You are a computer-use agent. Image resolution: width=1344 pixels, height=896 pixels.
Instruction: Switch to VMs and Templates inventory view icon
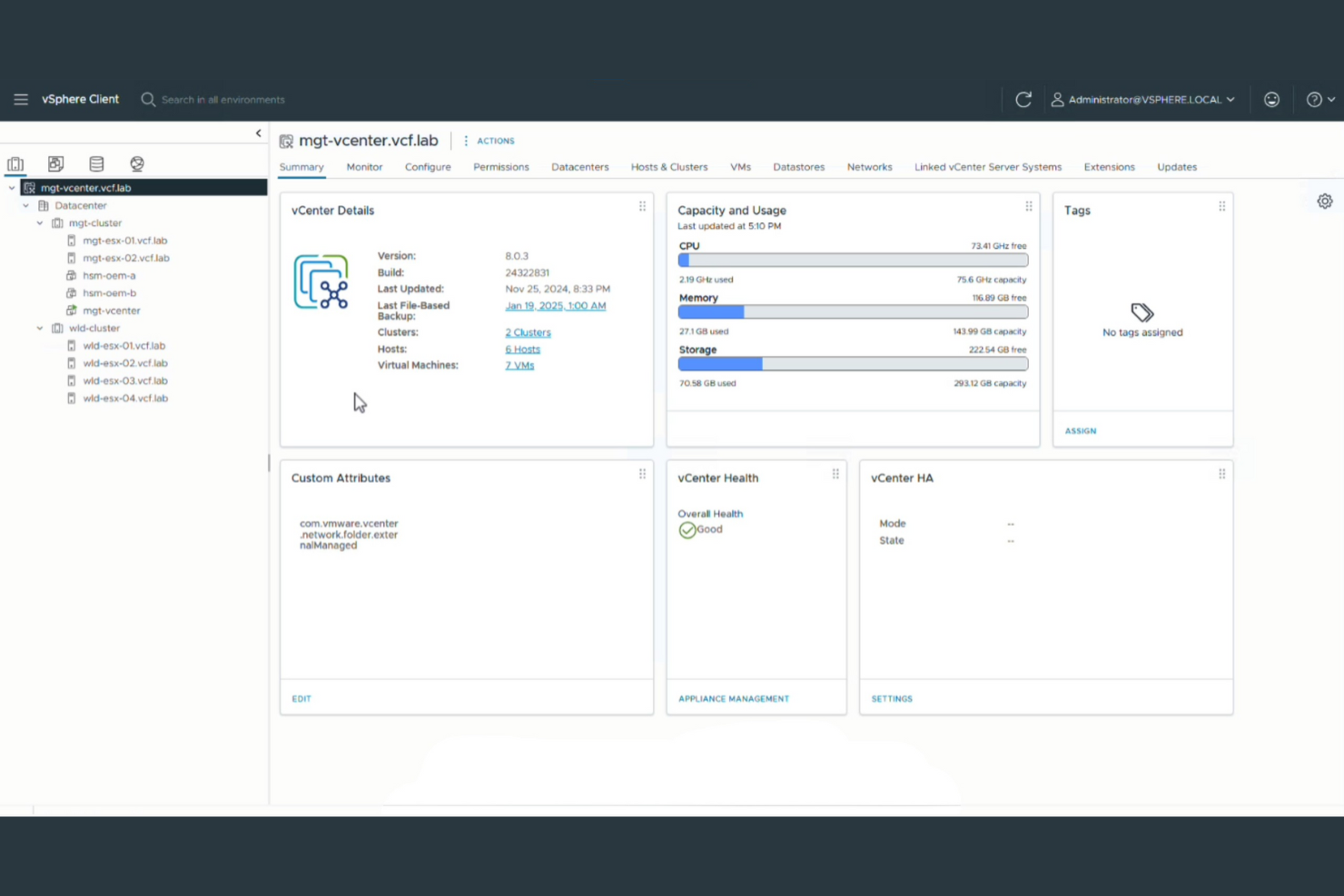pyautogui.click(x=55, y=164)
